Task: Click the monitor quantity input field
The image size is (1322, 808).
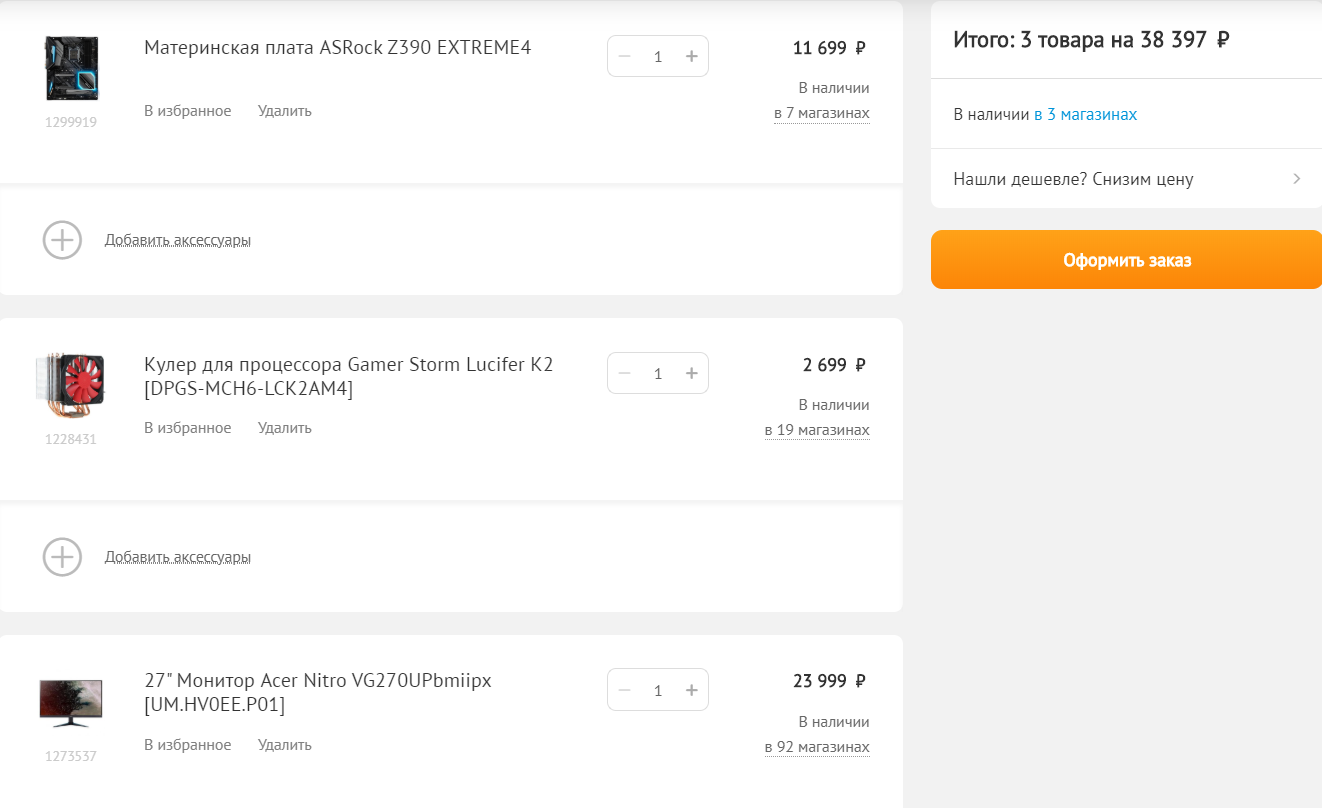Action: click(x=658, y=690)
